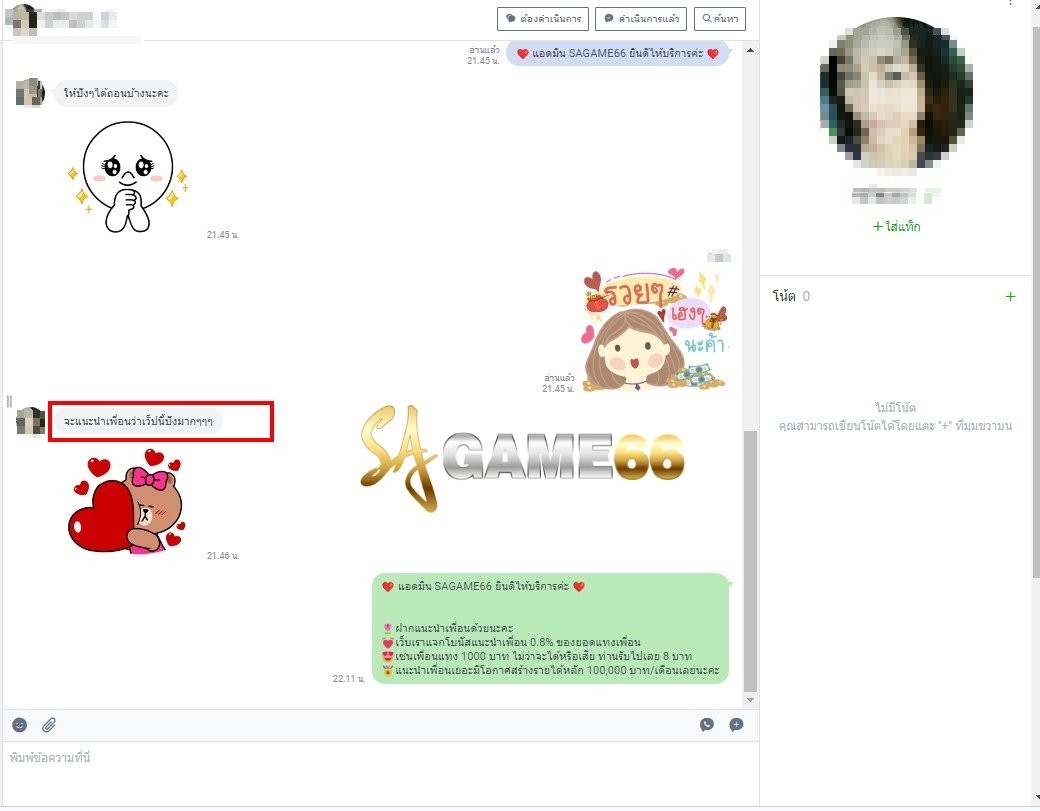Open the emoji sticker picker
Viewport: 1040px width, 811px height.
coord(20,725)
